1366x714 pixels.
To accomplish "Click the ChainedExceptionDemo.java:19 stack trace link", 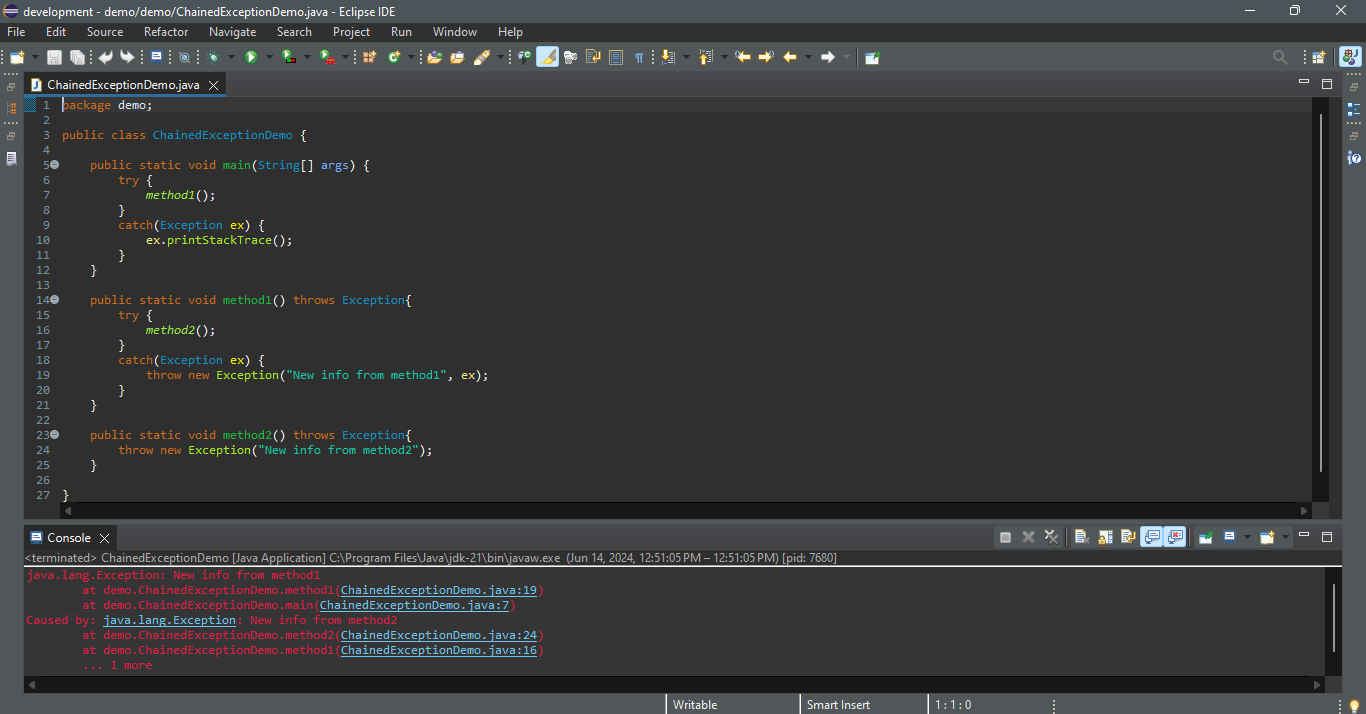I will coord(439,590).
